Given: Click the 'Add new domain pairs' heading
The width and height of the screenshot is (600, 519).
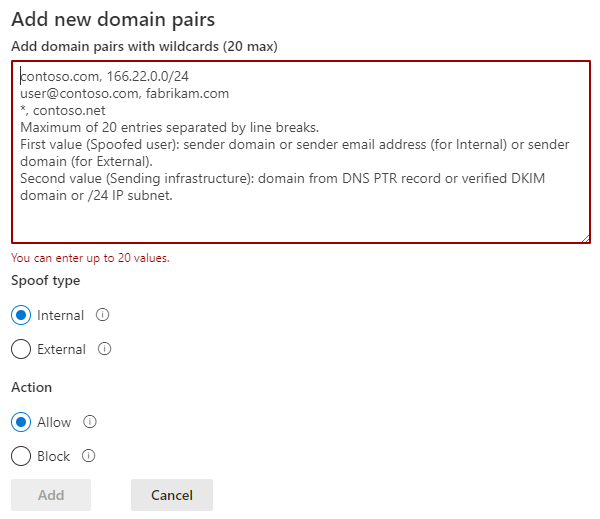Looking at the screenshot, I should click(x=113, y=20).
